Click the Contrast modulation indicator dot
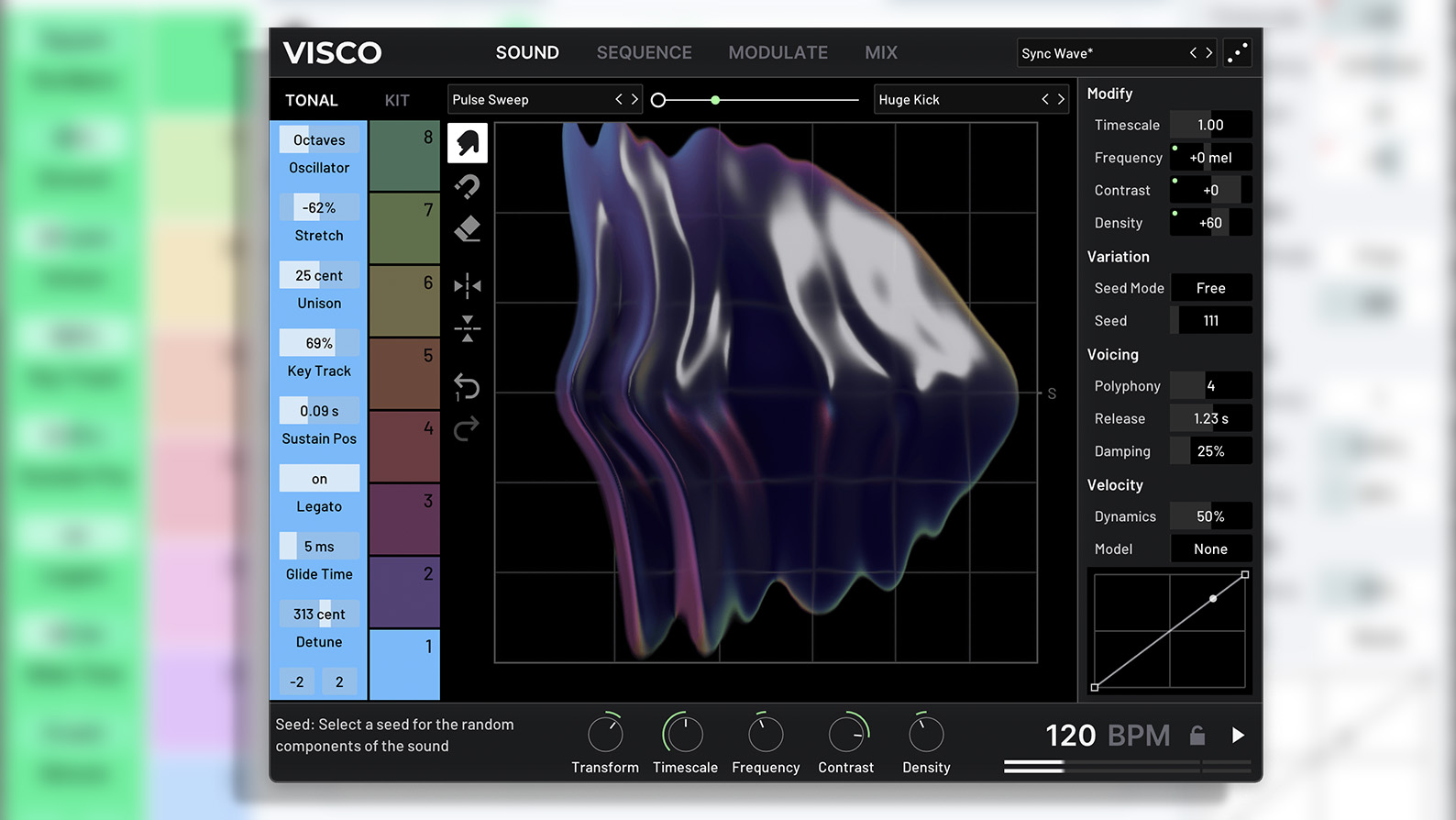 coord(1175,181)
